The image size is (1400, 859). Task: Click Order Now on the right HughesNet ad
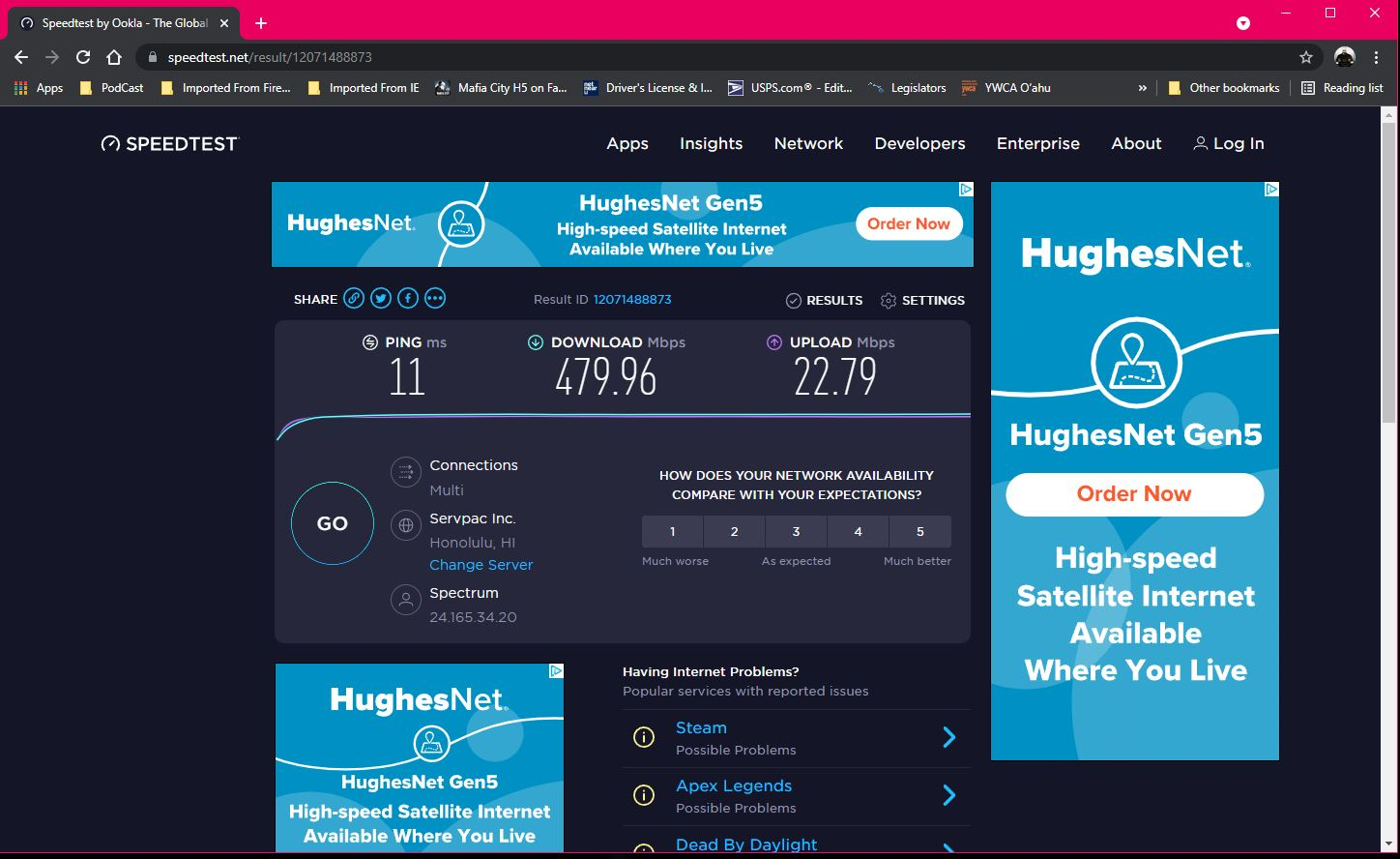coord(1135,494)
